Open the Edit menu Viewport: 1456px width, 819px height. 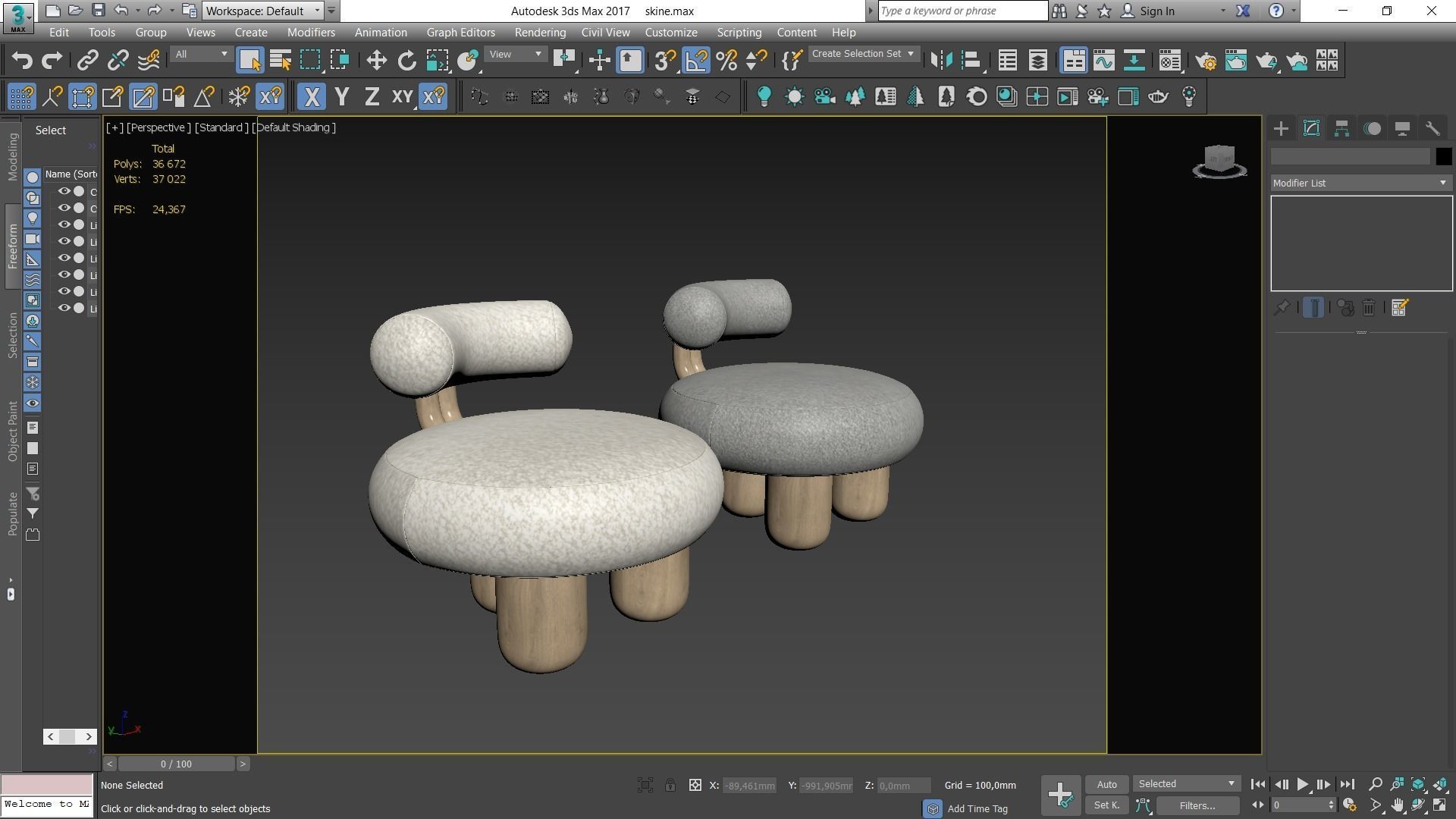click(x=59, y=33)
